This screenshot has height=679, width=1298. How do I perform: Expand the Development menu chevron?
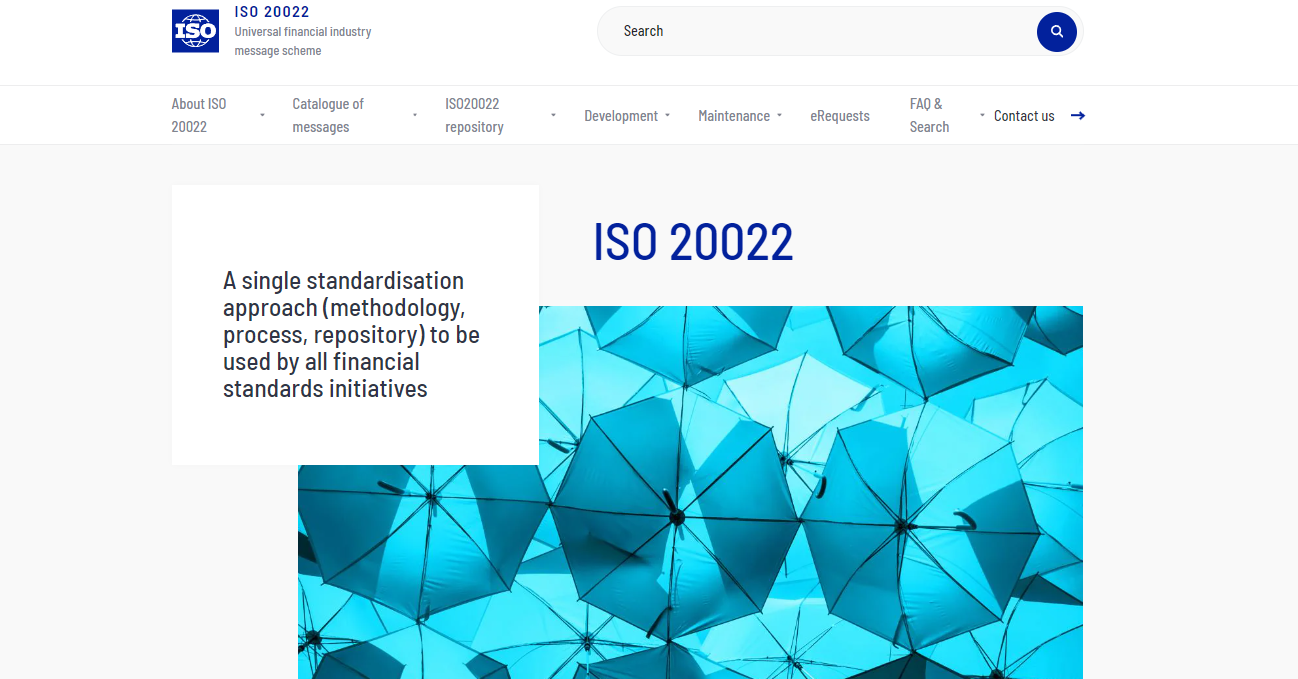[x=668, y=115]
